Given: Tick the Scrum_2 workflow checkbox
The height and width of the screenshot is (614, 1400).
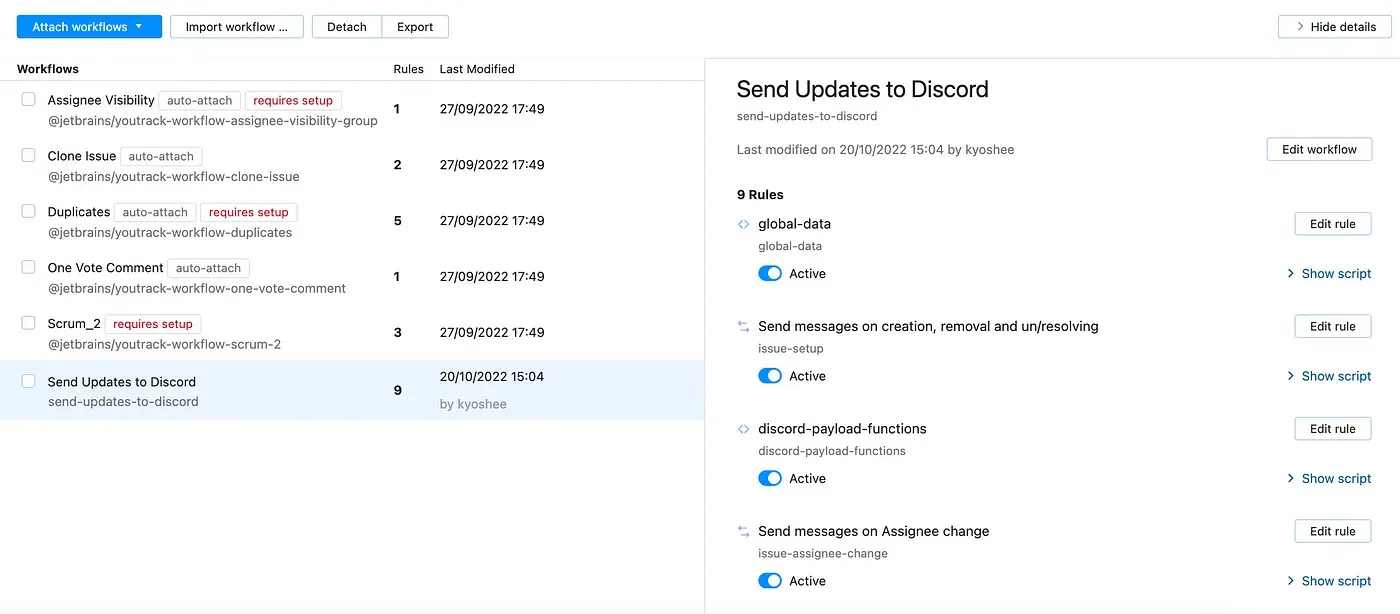Looking at the screenshot, I should (29, 323).
